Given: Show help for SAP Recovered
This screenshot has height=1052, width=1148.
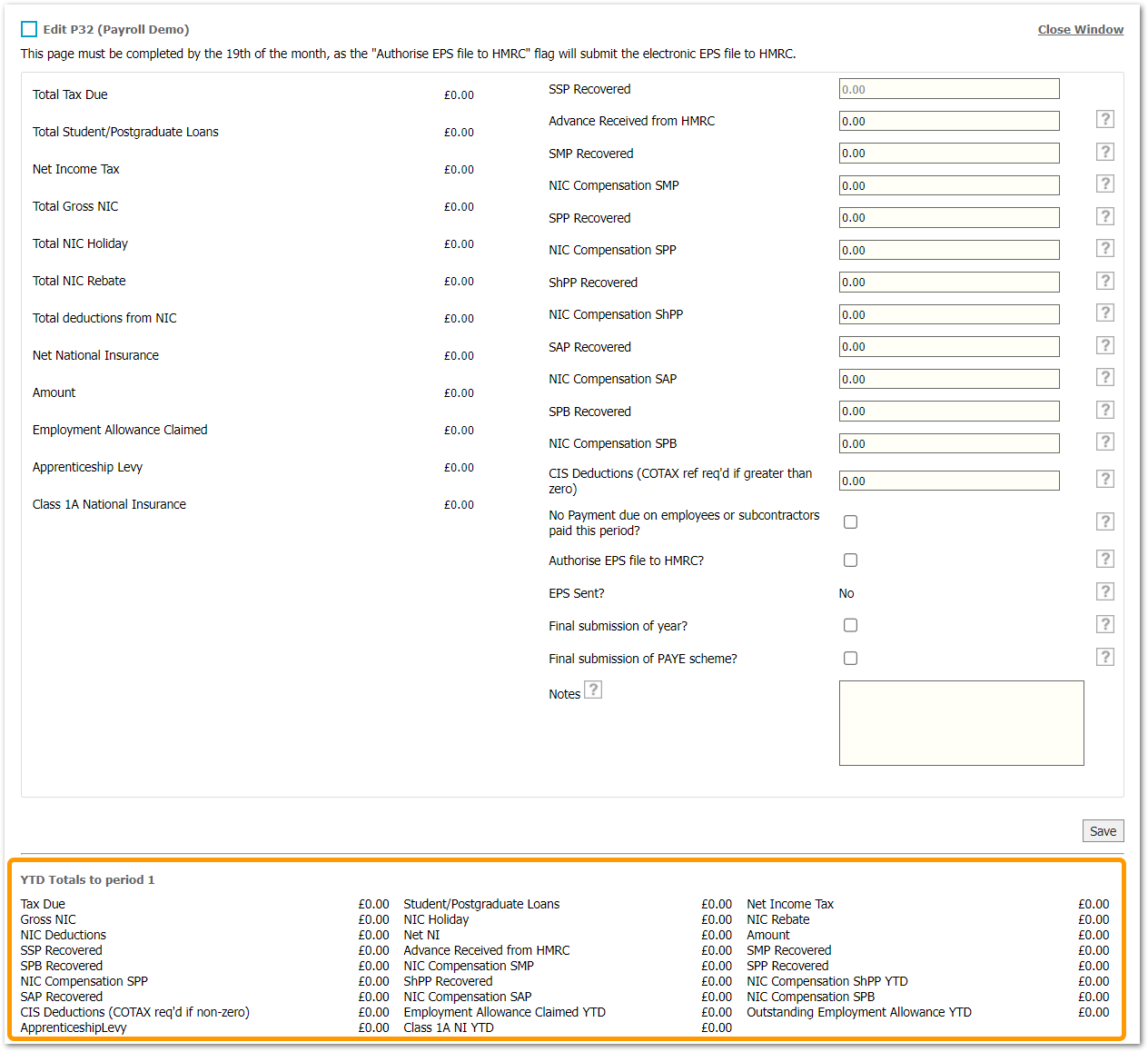Looking at the screenshot, I should 1104,346.
